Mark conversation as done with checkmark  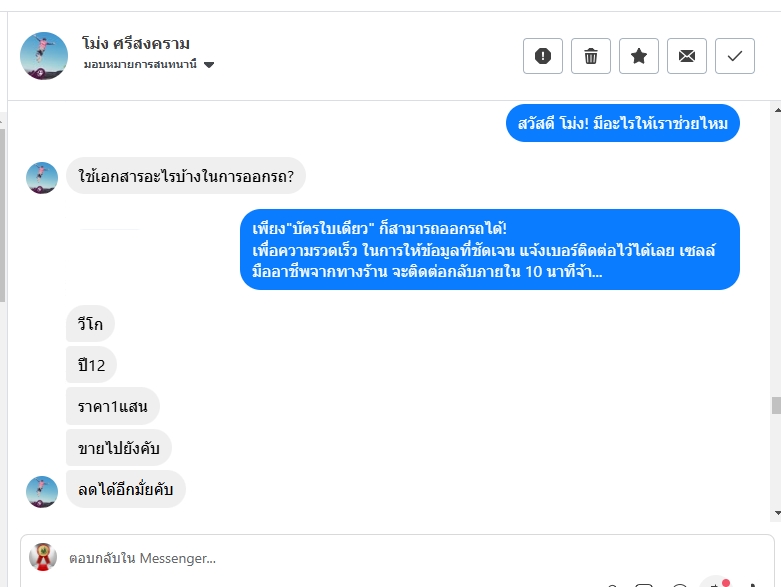tap(735, 56)
